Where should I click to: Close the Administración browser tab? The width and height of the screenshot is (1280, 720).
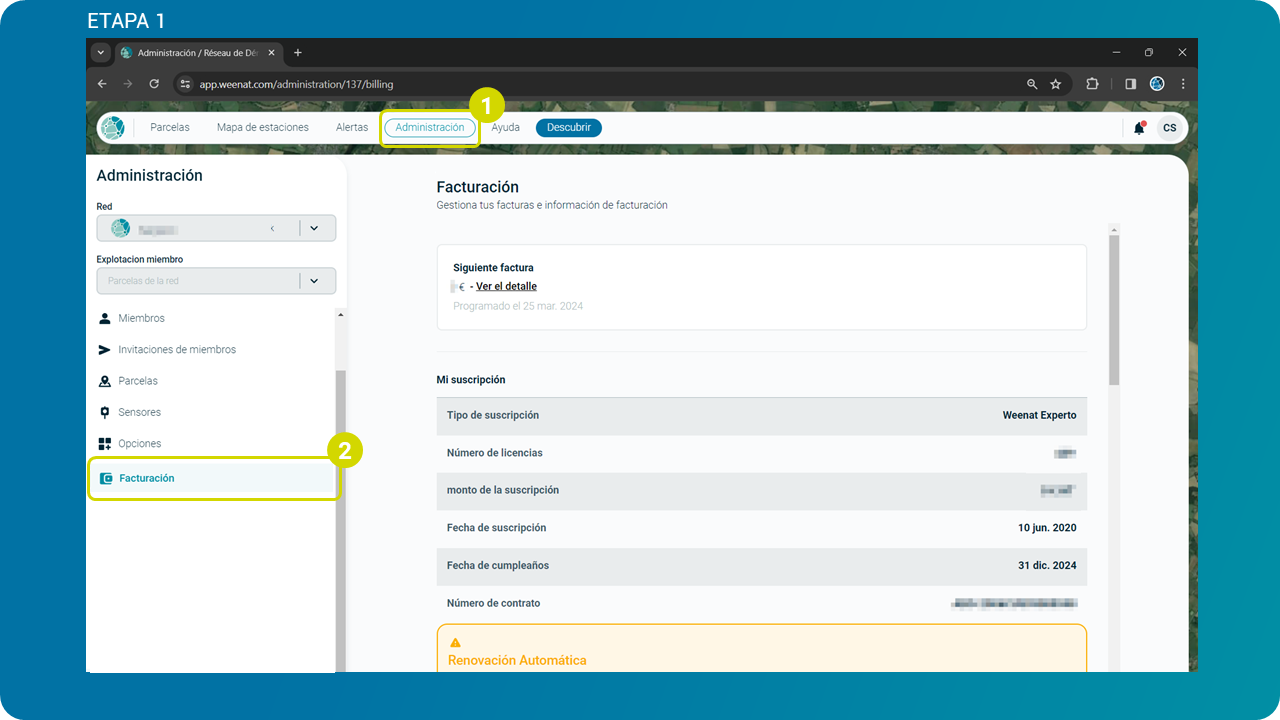(270, 53)
